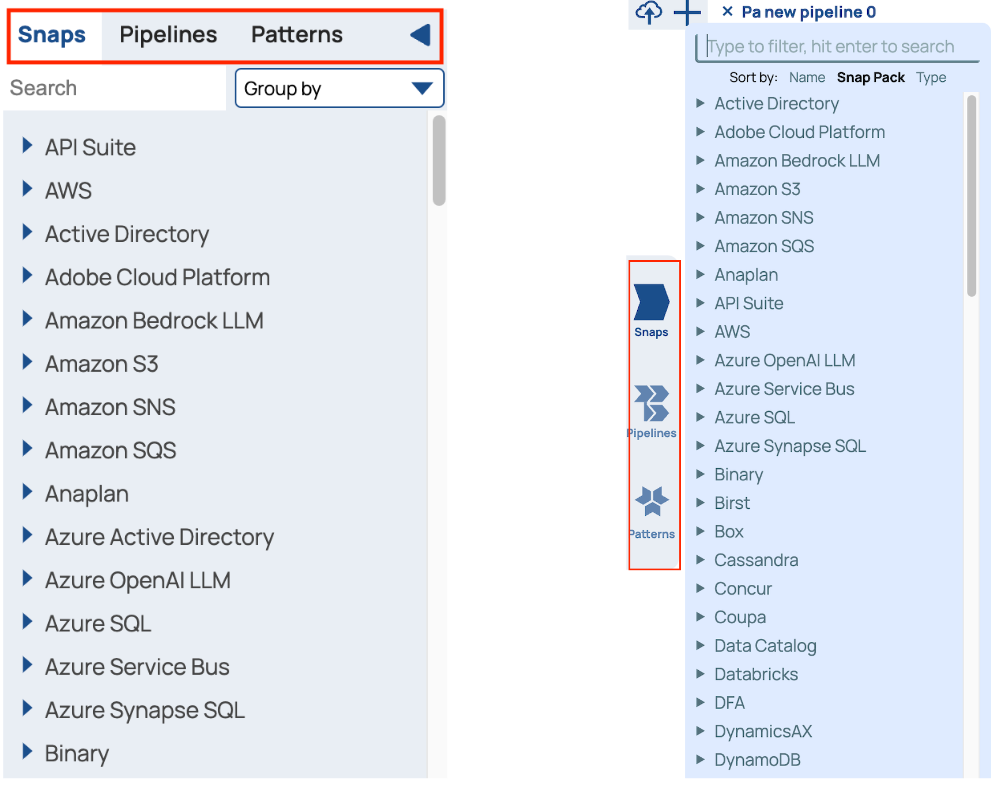Expand the Databricks snap pack
996x788 pixels.
coord(700,674)
